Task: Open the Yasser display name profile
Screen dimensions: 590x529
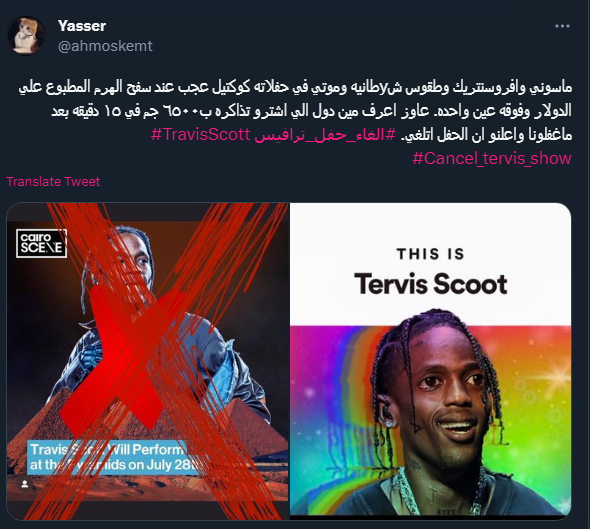Action: click(82, 26)
